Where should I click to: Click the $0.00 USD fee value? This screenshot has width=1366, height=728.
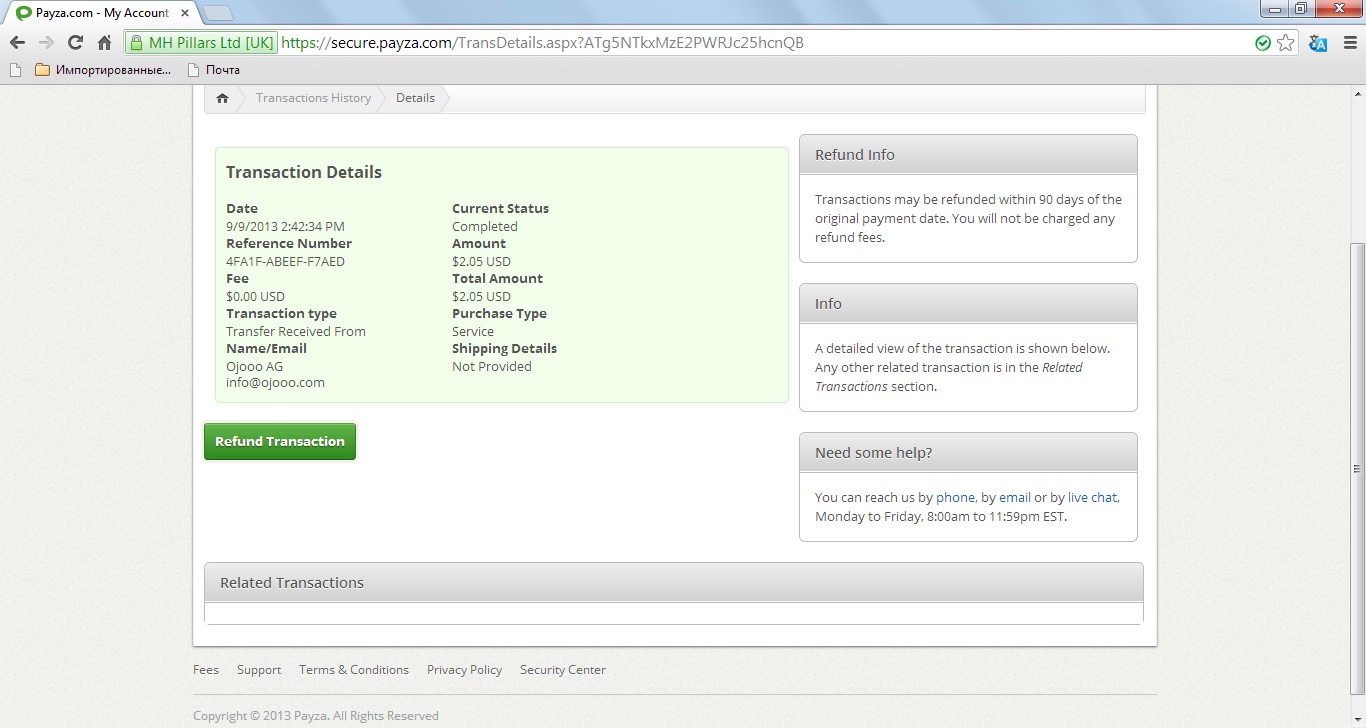coord(255,296)
